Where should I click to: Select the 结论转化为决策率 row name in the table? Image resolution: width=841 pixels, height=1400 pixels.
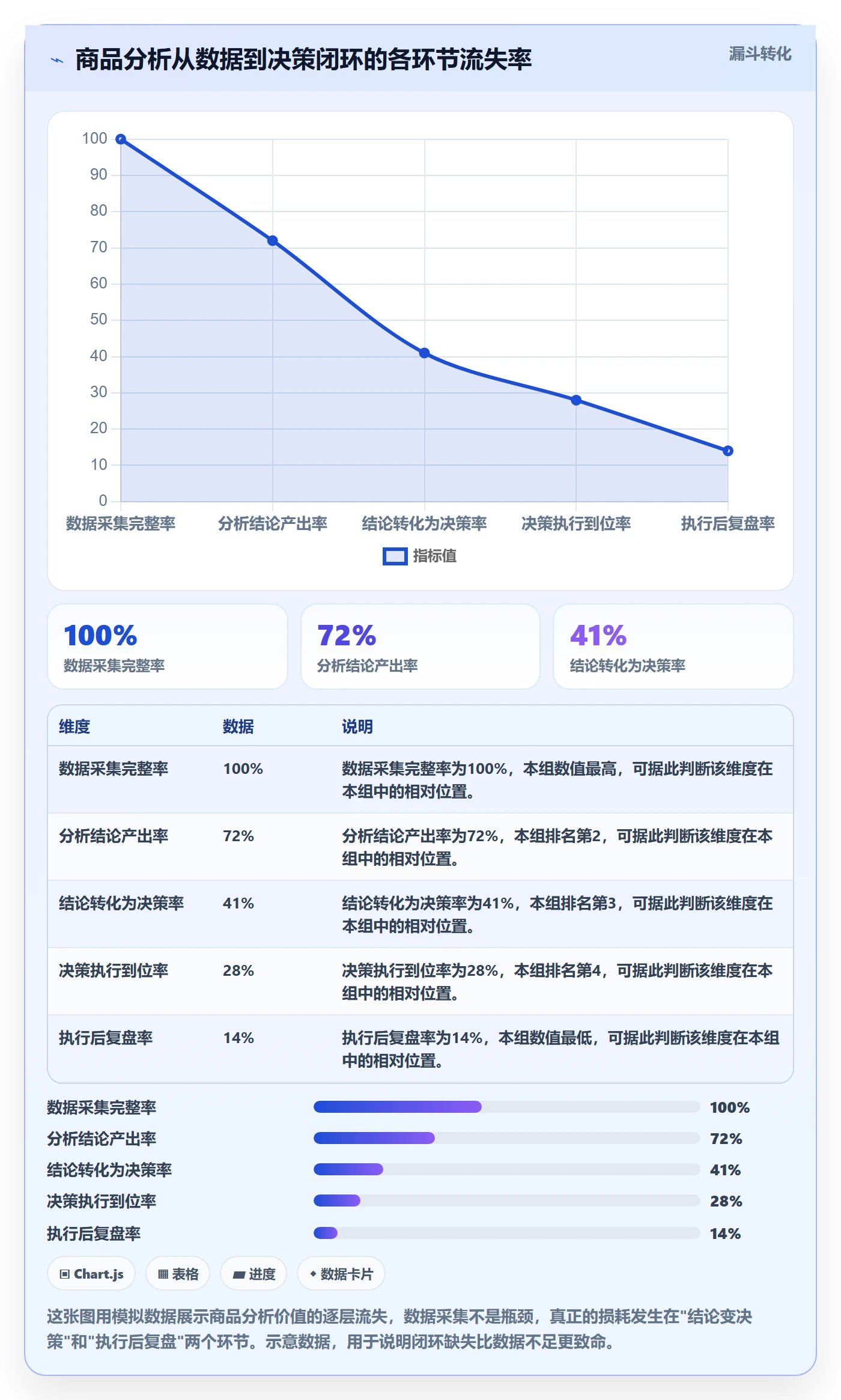(x=121, y=904)
